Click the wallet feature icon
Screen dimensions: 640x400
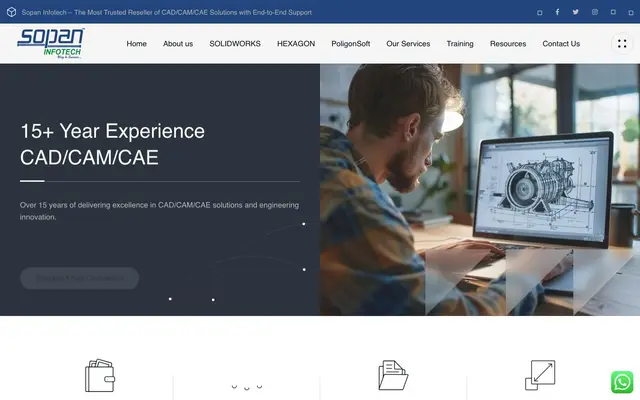point(100,376)
